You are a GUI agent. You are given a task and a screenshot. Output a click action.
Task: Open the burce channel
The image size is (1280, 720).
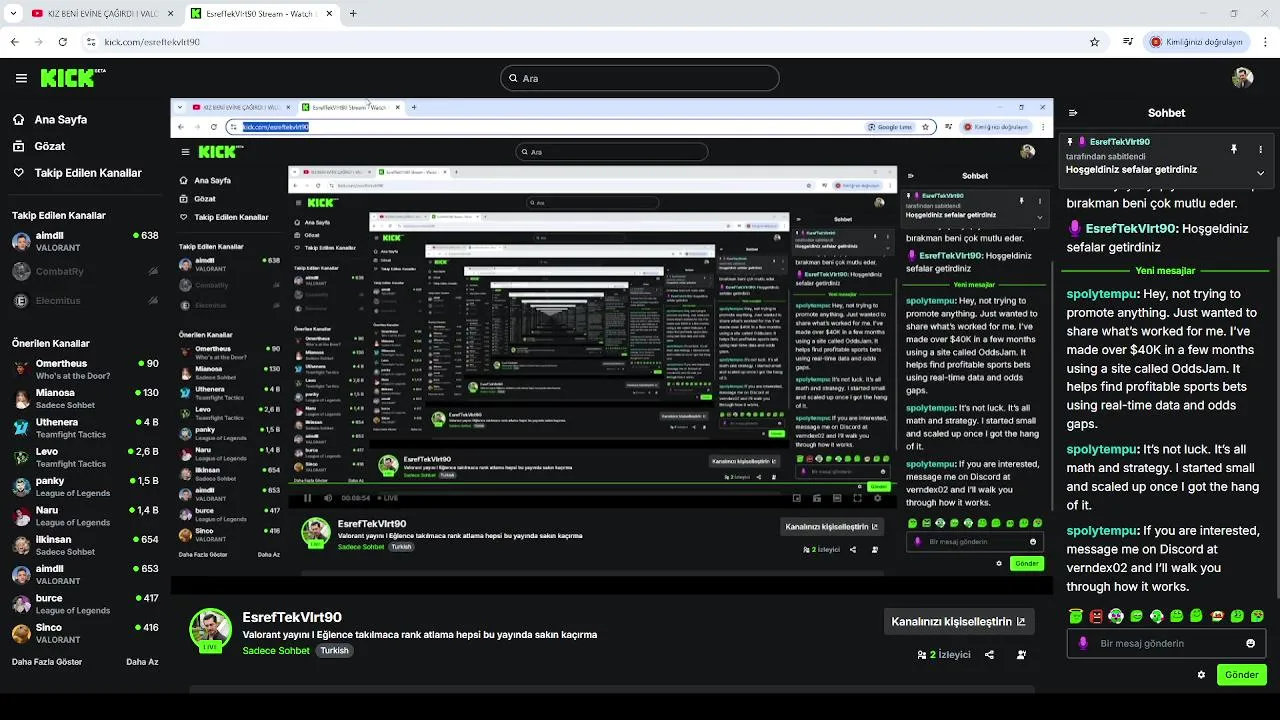coord(85,604)
